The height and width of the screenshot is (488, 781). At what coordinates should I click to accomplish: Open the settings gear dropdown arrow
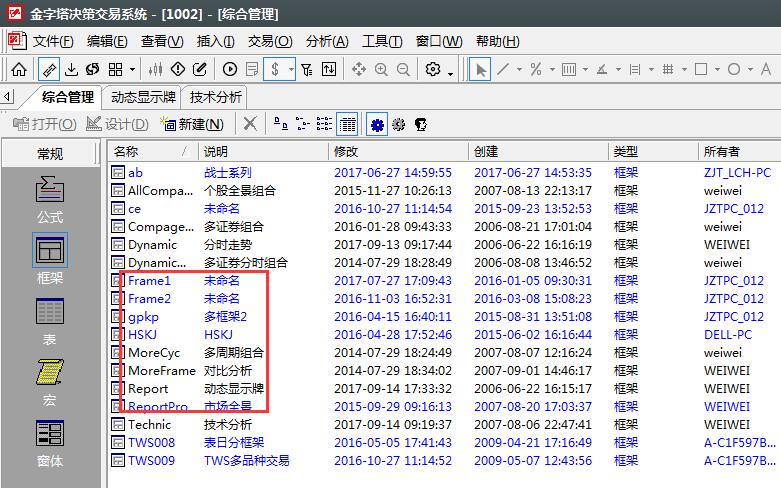(x=450, y=72)
